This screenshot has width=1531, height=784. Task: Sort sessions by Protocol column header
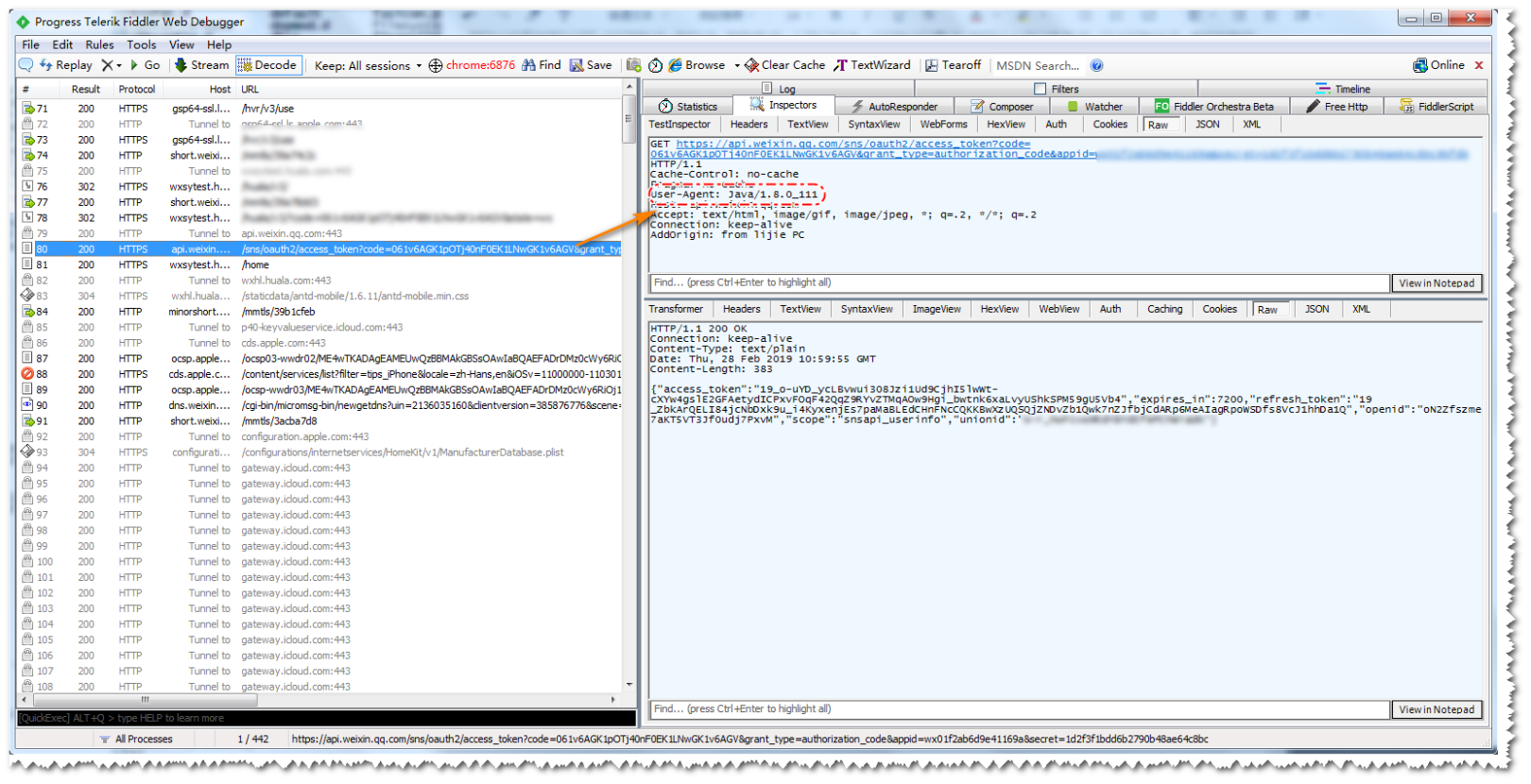[137, 90]
